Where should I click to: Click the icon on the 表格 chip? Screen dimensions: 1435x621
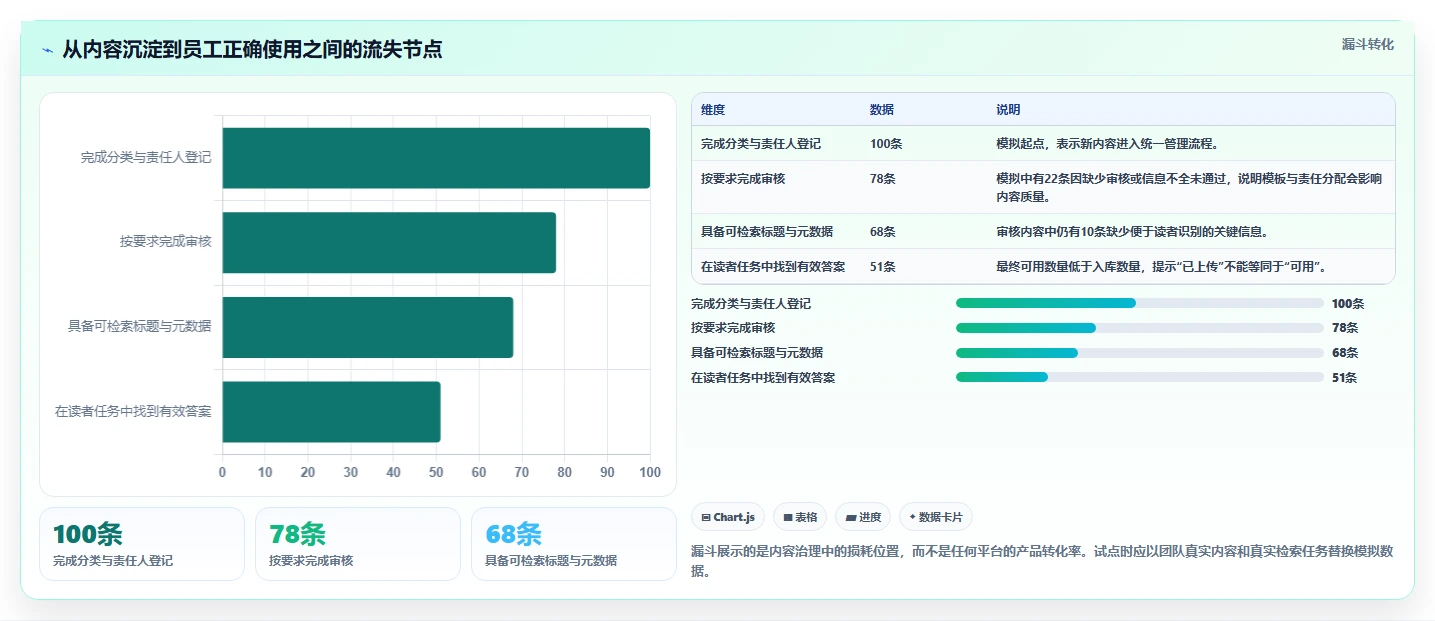(x=788, y=517)
